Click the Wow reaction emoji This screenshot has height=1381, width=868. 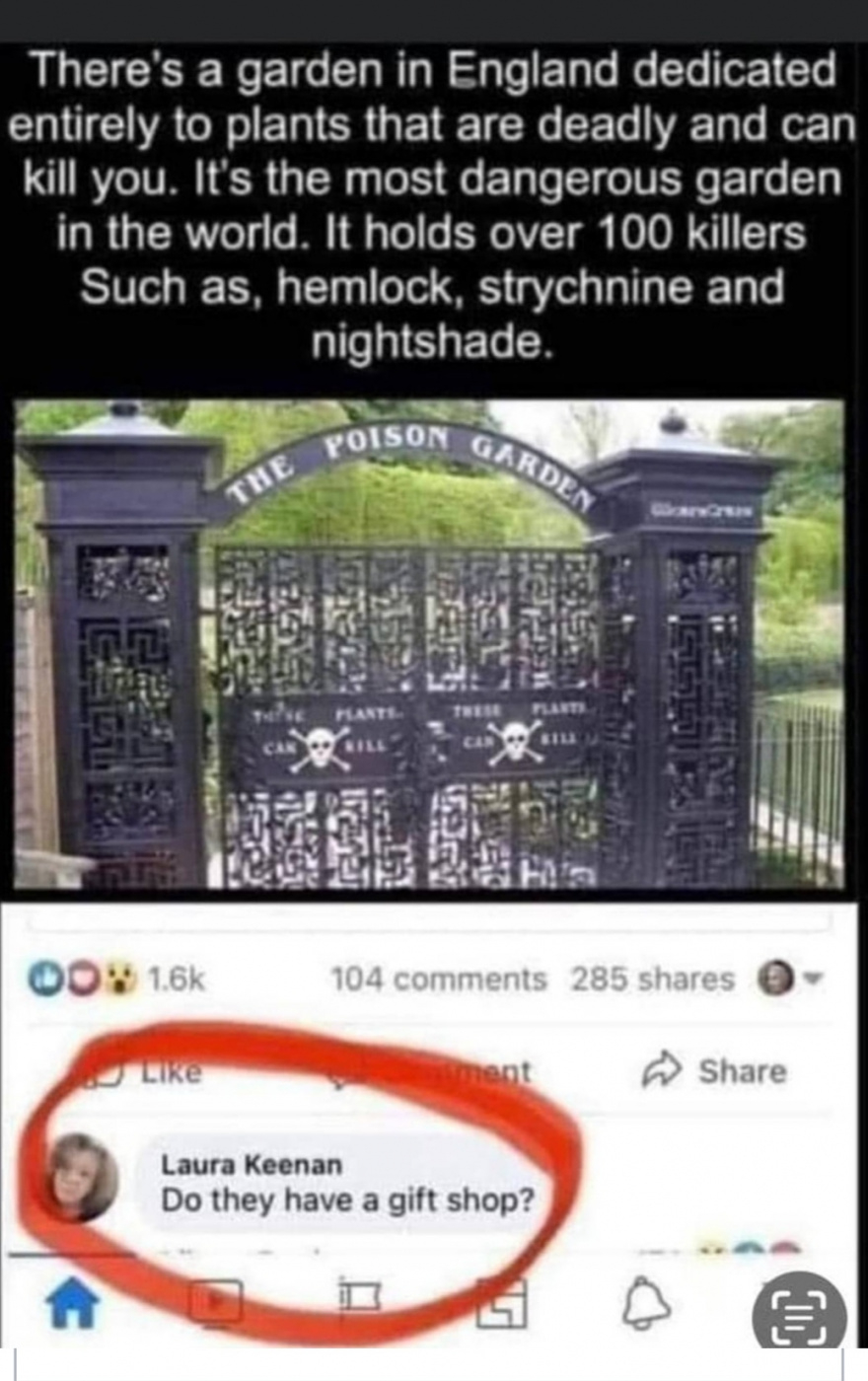point(126,979)
